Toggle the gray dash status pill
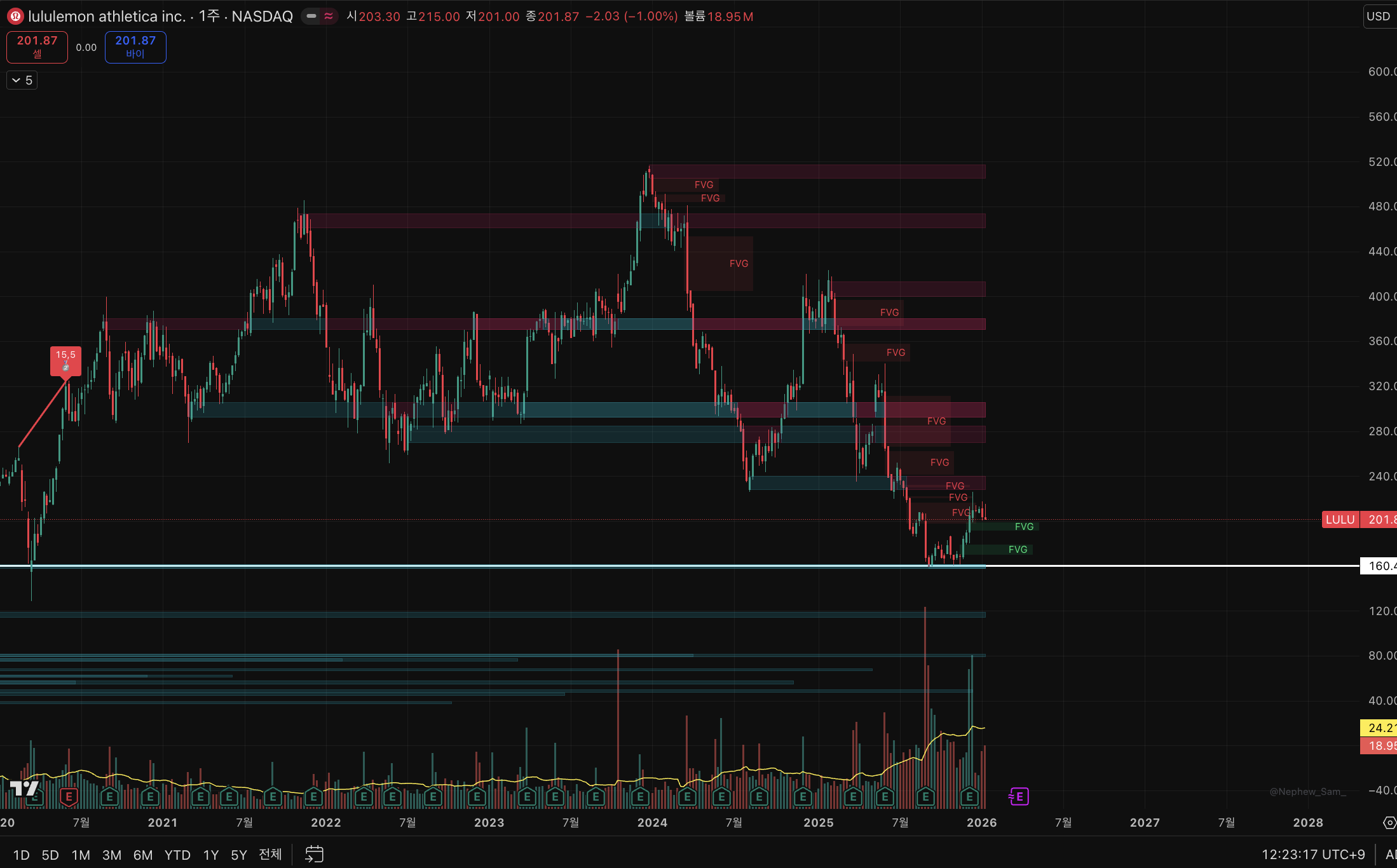1397x868 pixels. click(x=311, y=17)
